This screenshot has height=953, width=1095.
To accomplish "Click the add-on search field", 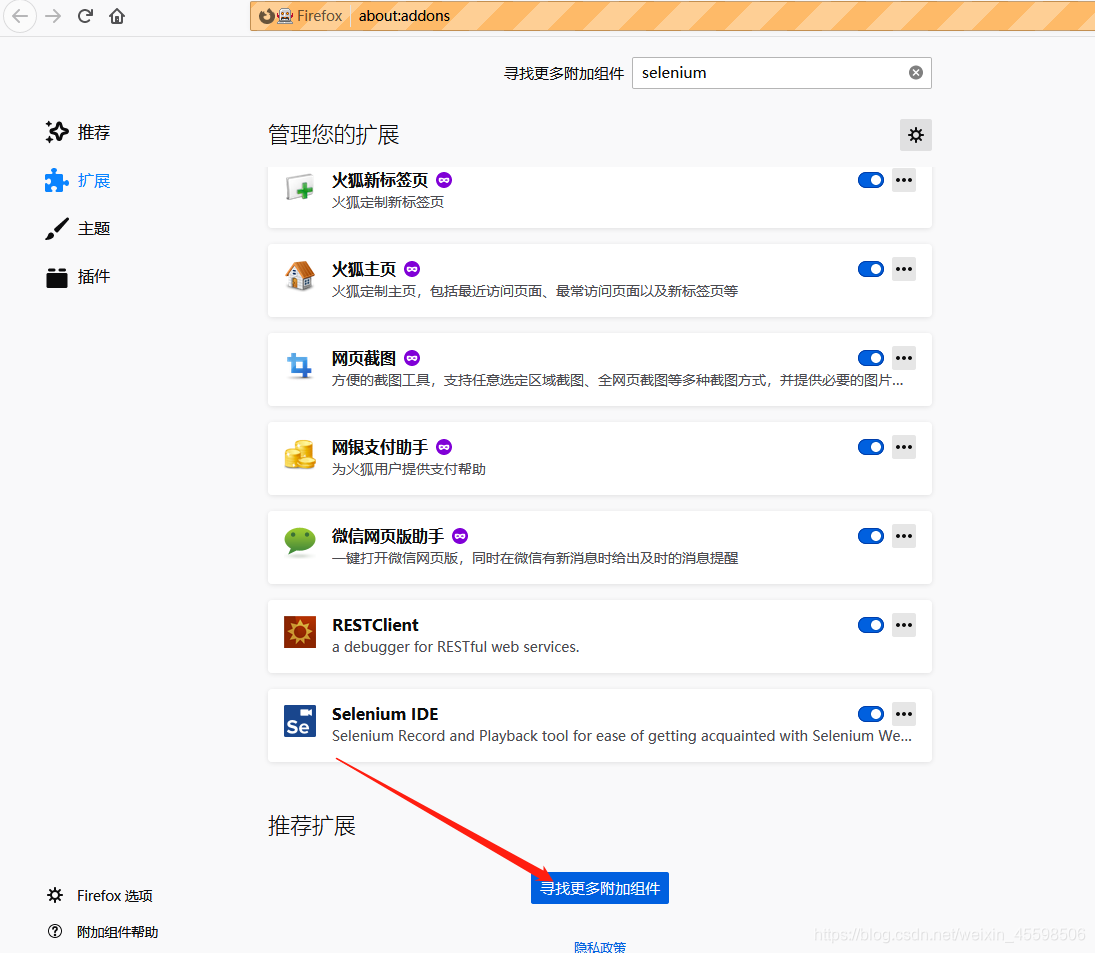I will point(781,73).
